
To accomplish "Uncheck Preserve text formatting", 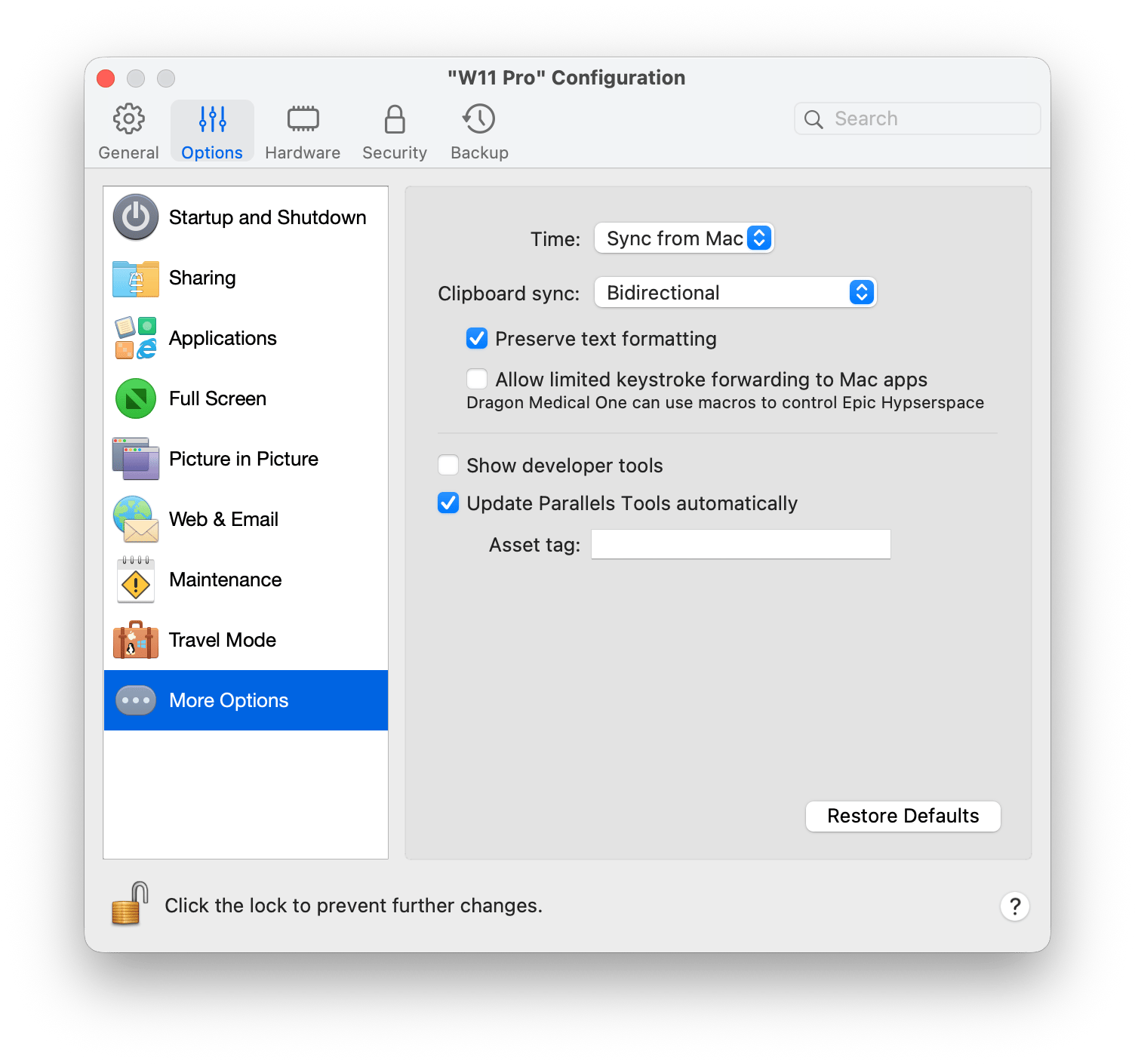I will click(x=477, y=338).
